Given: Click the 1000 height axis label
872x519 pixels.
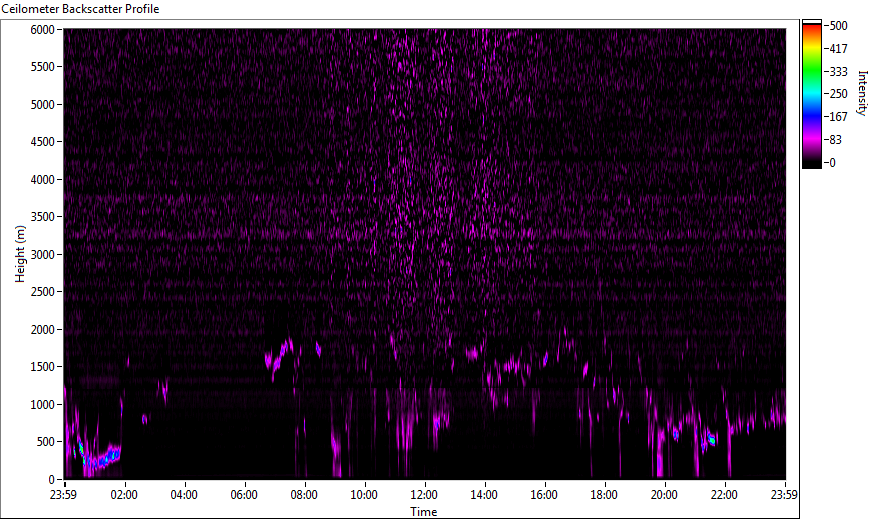Looking at the screenshot, I should 42,405.
